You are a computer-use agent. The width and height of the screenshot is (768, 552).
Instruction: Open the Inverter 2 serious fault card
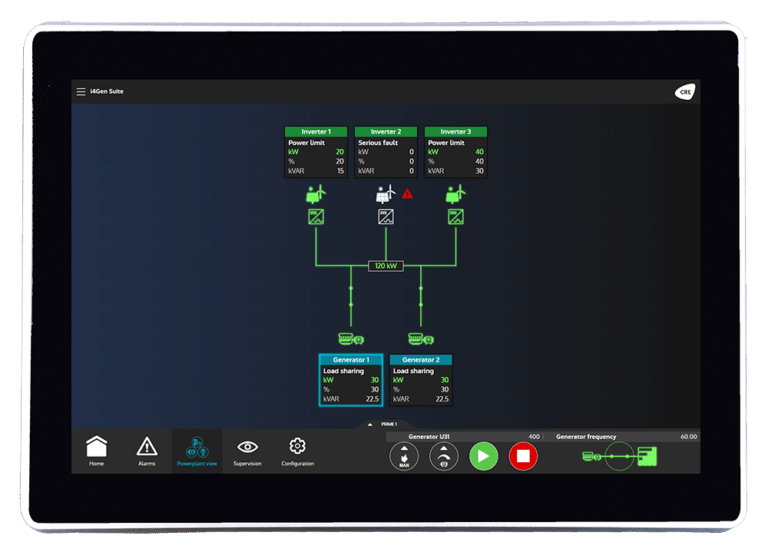(385, 152)
